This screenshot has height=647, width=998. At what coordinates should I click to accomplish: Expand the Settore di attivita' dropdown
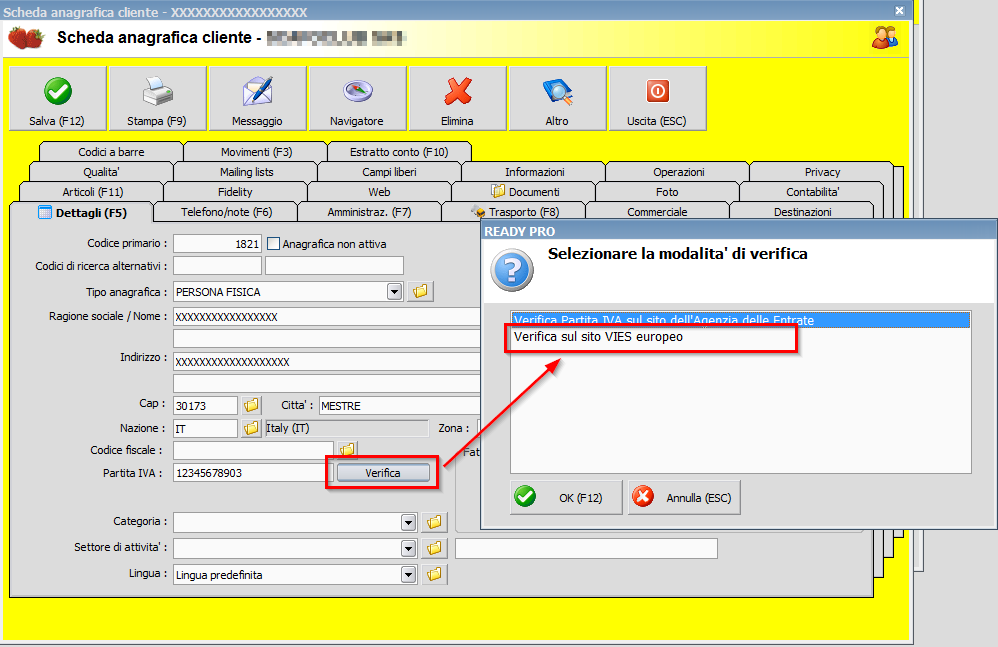coord(409,548)
